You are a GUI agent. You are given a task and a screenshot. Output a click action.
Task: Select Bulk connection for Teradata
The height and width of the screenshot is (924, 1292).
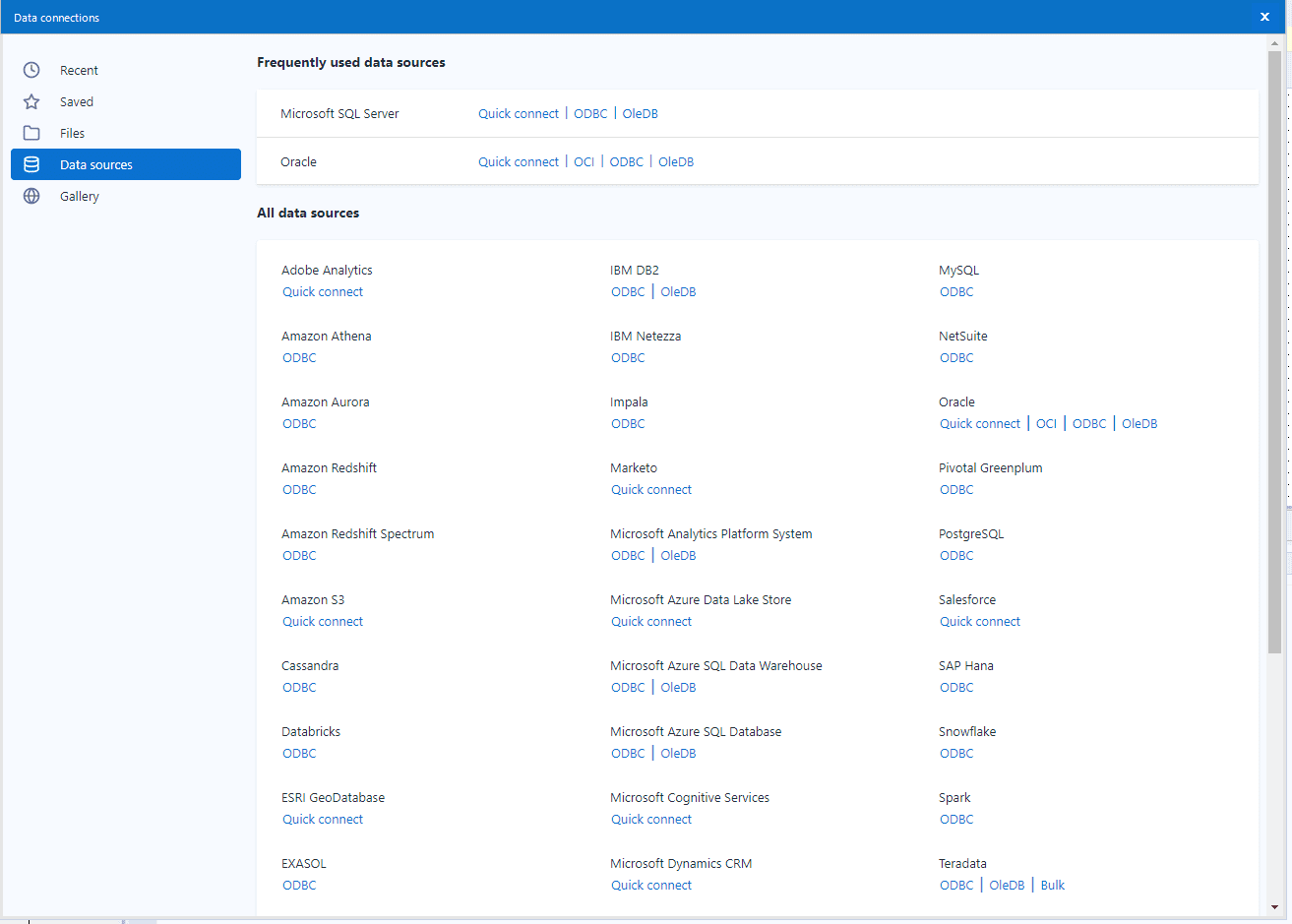[1052, 885]
